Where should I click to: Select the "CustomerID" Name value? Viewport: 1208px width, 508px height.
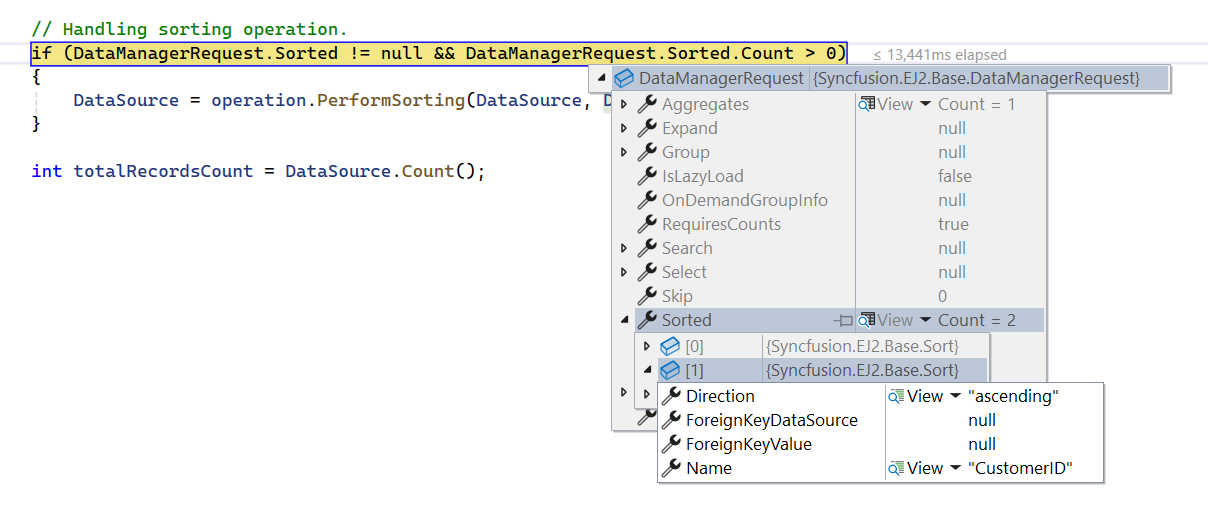pyautogui.click(x=1020, y=468)
